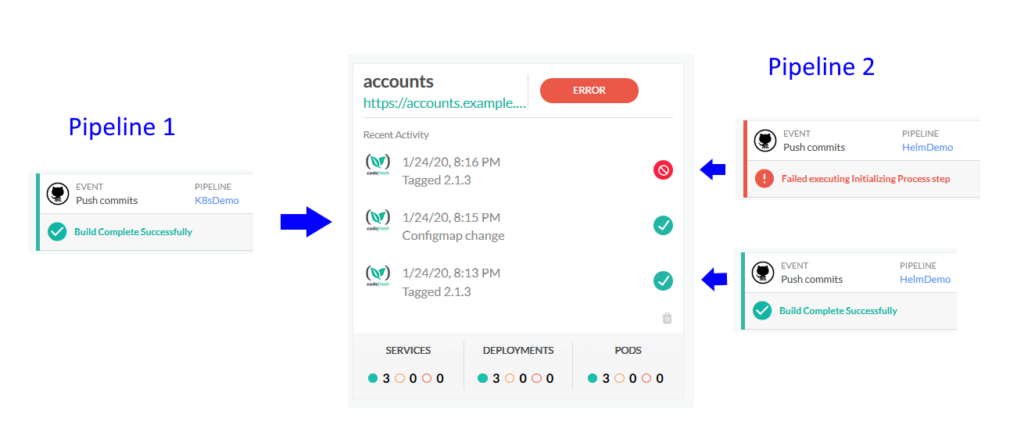This screenshot has width=1024, height=425.
Task: Click Failed executing Initializing Process step message
Action: tap(867, 179)
